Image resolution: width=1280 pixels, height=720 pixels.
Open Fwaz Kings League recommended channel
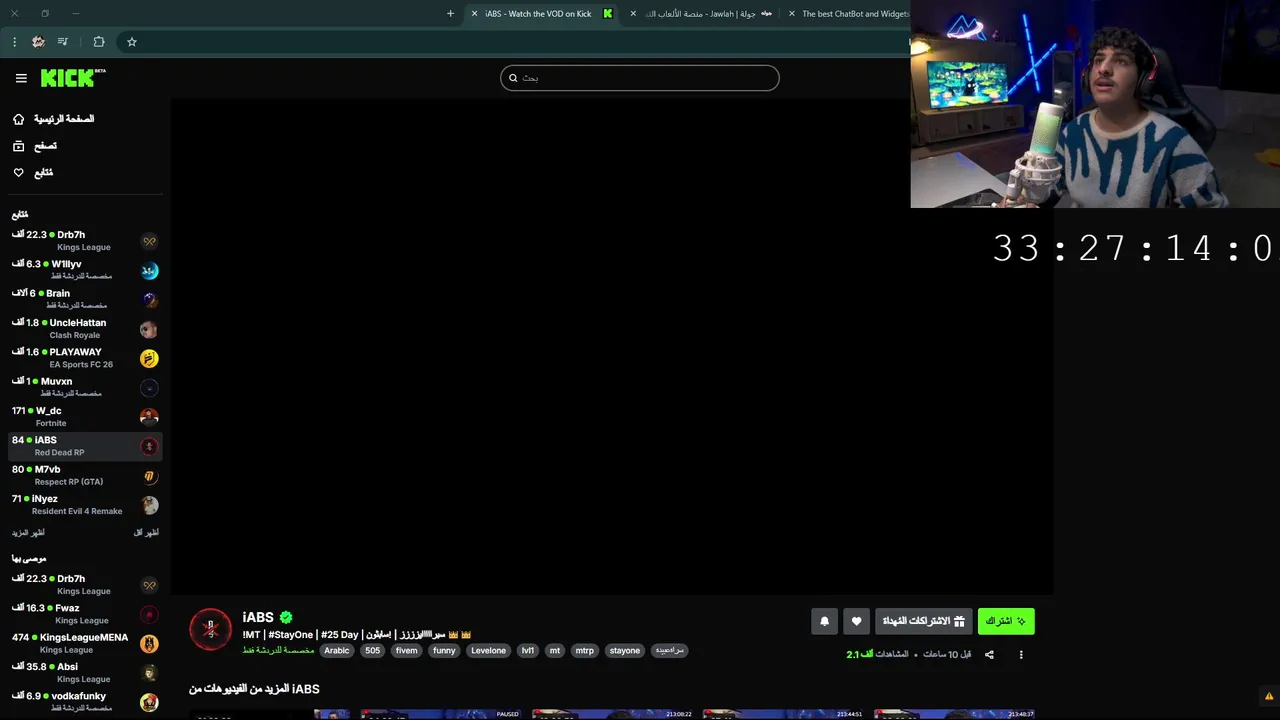coord(85,614)
